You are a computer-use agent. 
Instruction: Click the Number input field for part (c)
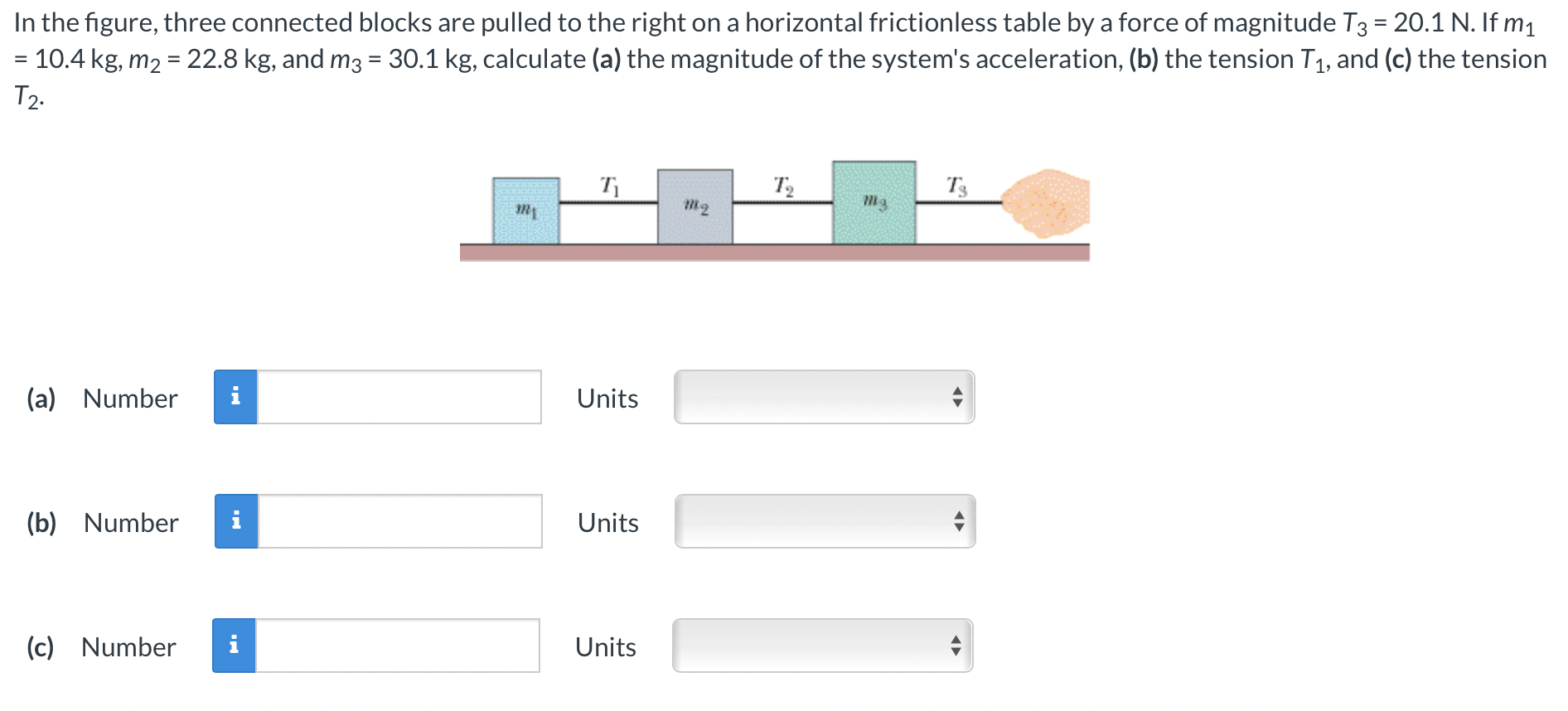tap(398, 646)
